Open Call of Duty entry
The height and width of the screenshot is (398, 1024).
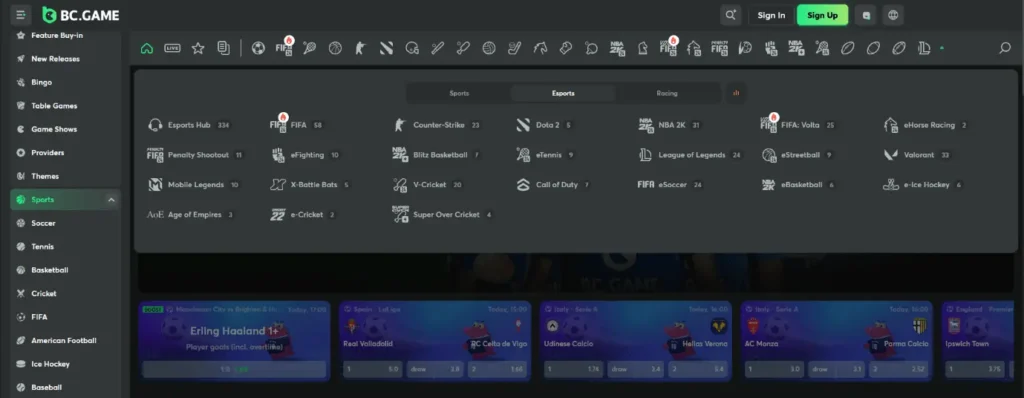pyautogui.click(x=553, y=185)
